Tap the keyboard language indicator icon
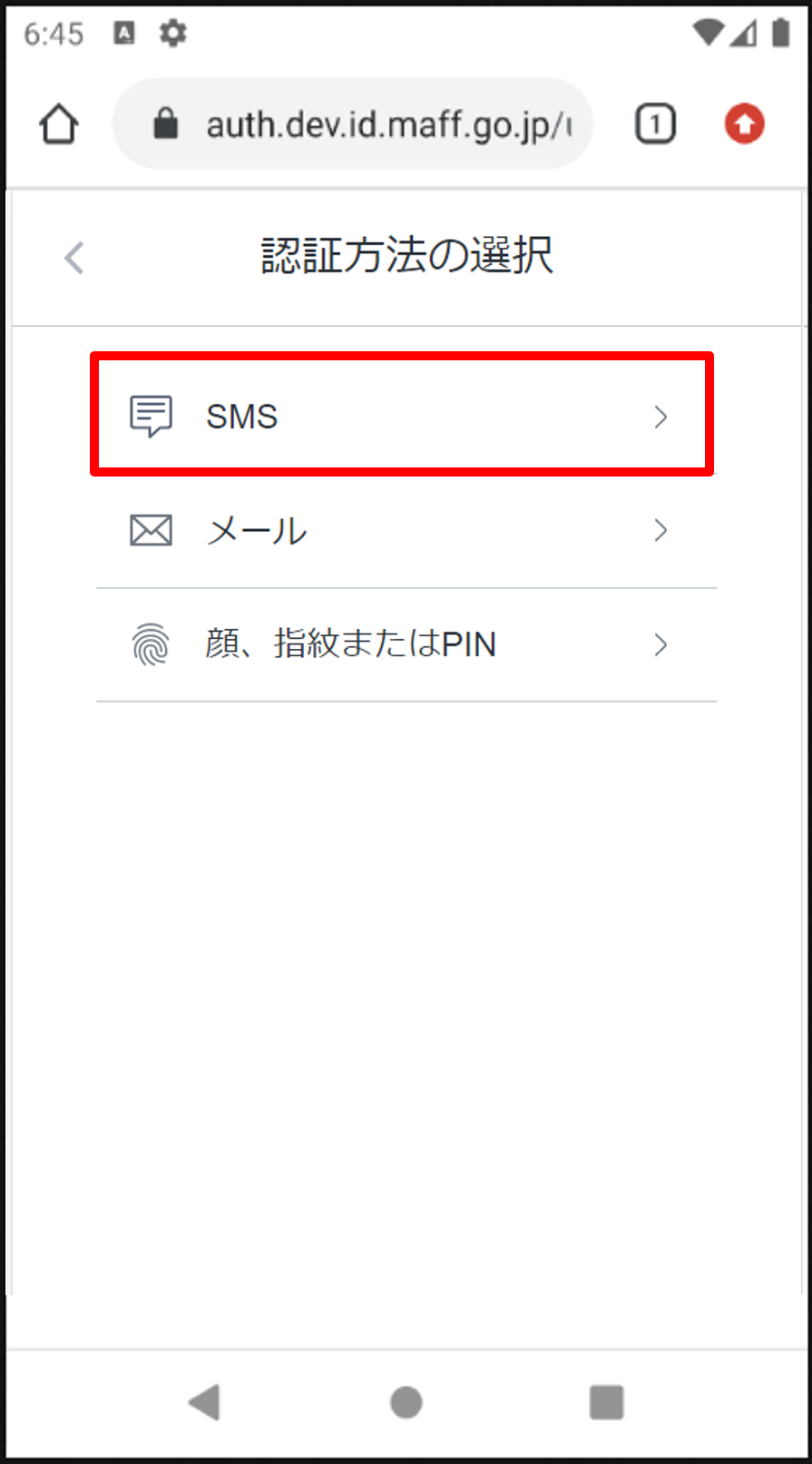Screen dimensions: 812x1464 click(x=124, y=34)
